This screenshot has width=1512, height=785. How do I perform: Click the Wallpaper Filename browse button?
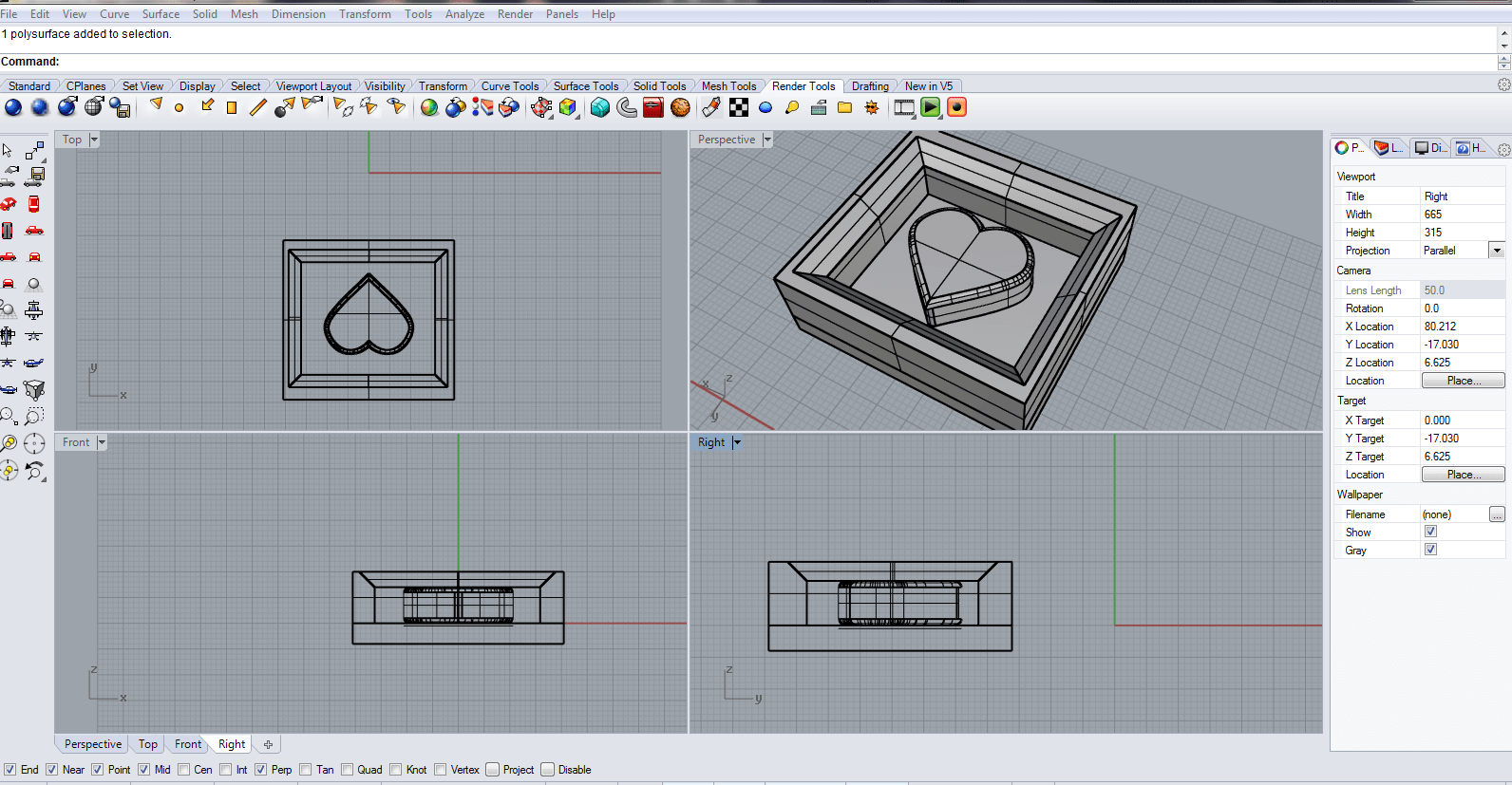[1497, 514]
